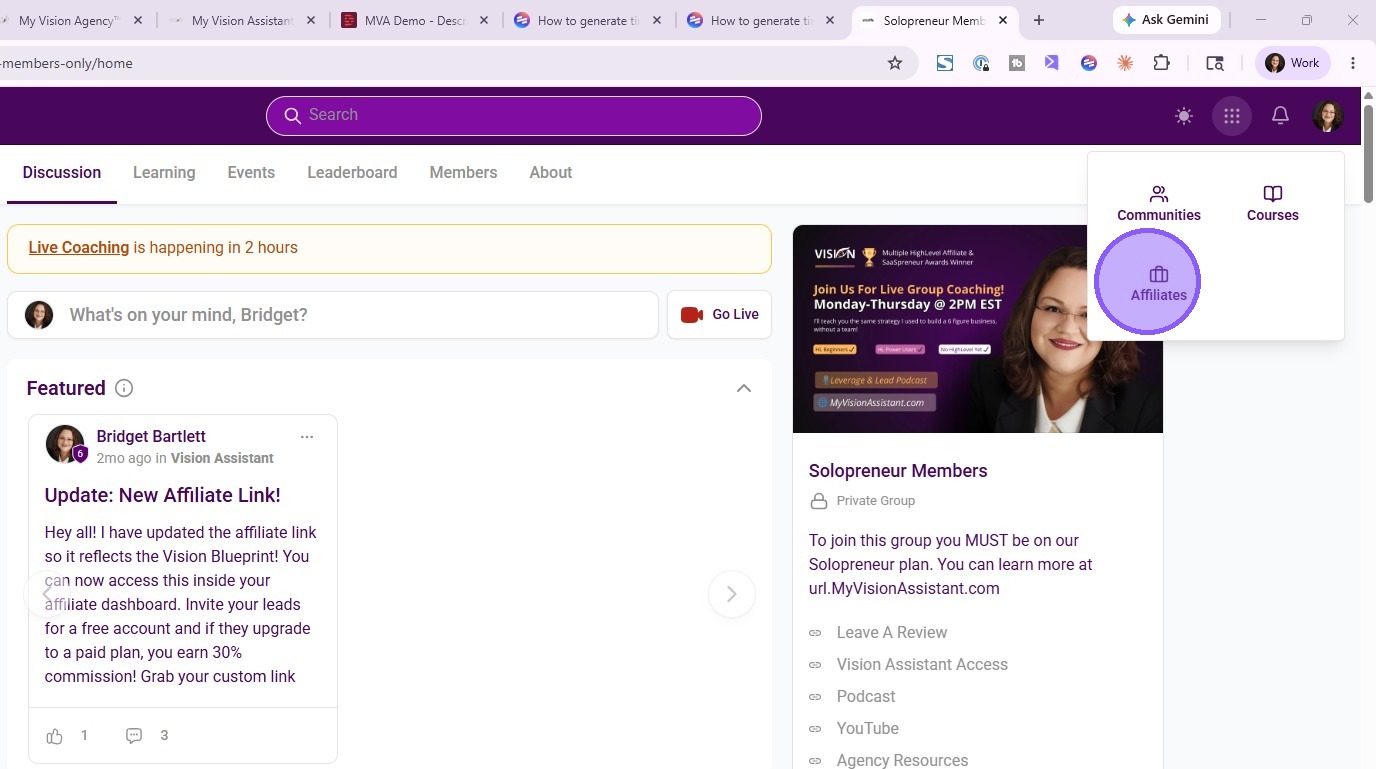Open the Chrome three-dot menu
Image resolution: width=1376 pixels, height=769 pixels.
tap(1353, 63)
